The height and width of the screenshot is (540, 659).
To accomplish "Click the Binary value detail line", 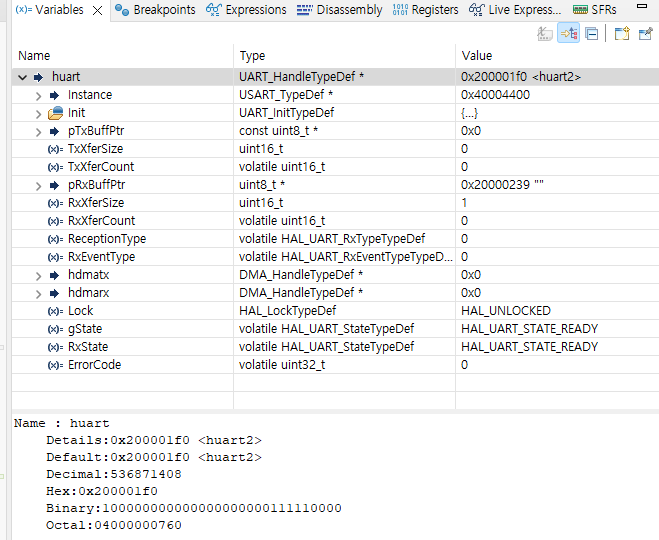I will coord(194,508).
